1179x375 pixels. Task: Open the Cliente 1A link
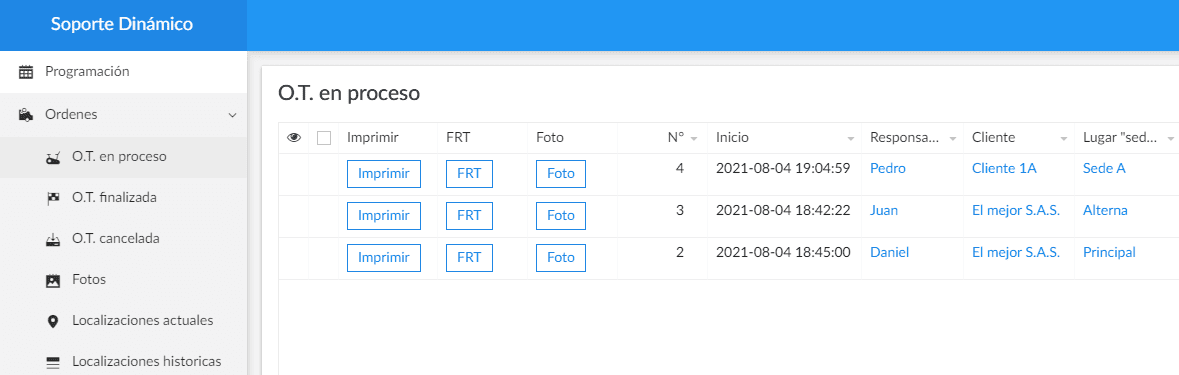pyautogui.click(x=1004, y=168)
